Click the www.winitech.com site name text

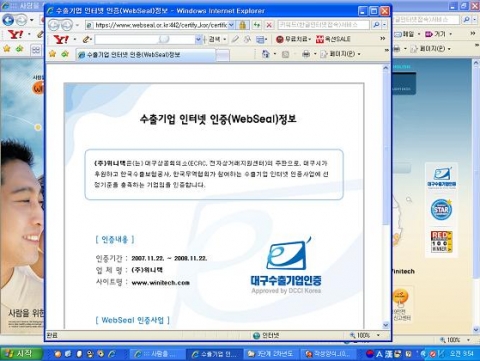[x=161, y=283]
